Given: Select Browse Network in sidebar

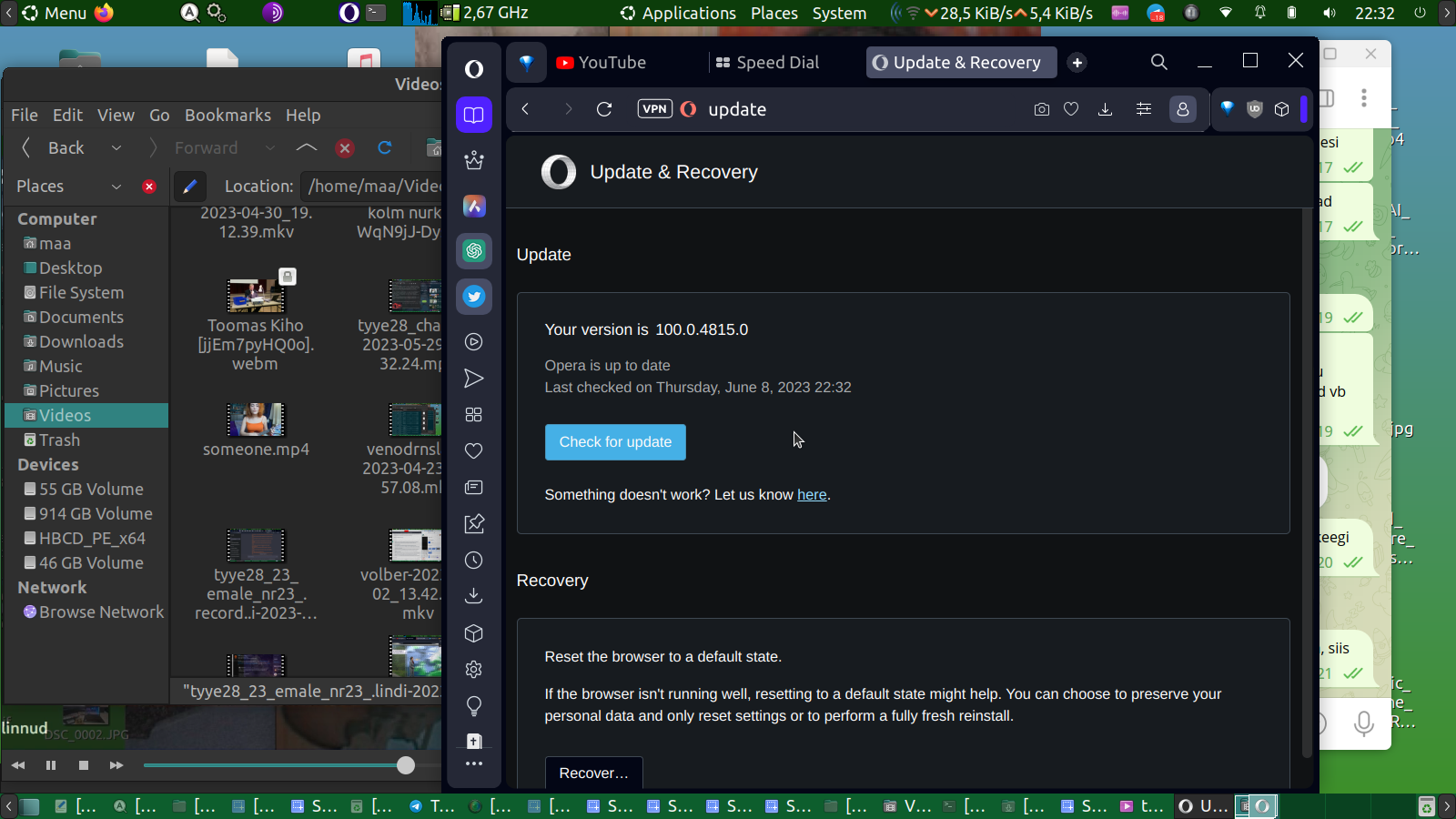Looking at the screenshot, I should (94, 612).
